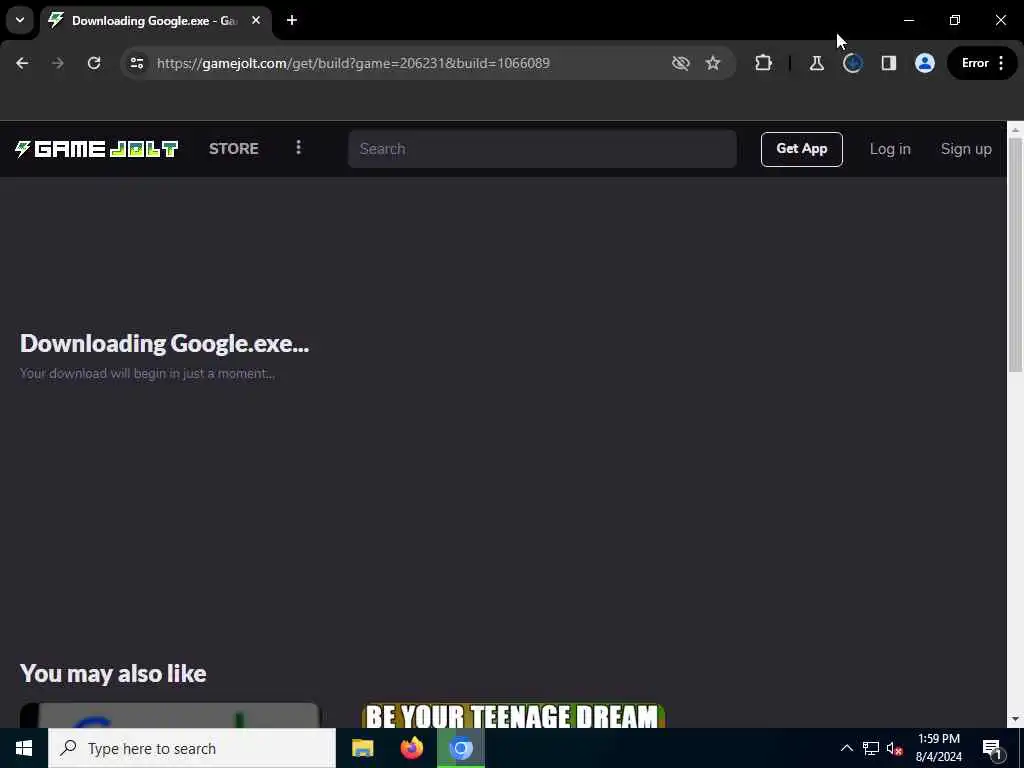Click the Game Jolt Search field
Screen dimensions: 1024x768
[542, 149]
